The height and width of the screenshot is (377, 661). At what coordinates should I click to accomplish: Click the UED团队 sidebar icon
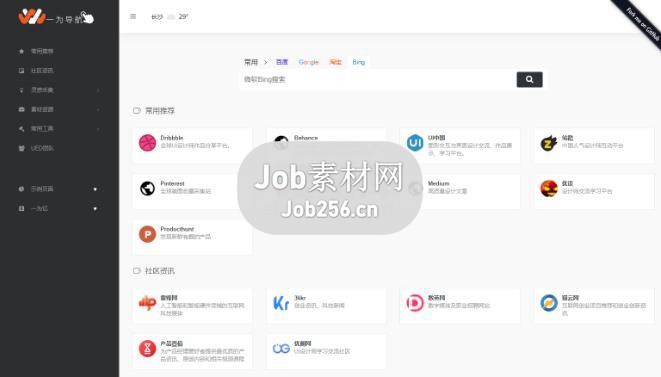[x=21, y=148]
